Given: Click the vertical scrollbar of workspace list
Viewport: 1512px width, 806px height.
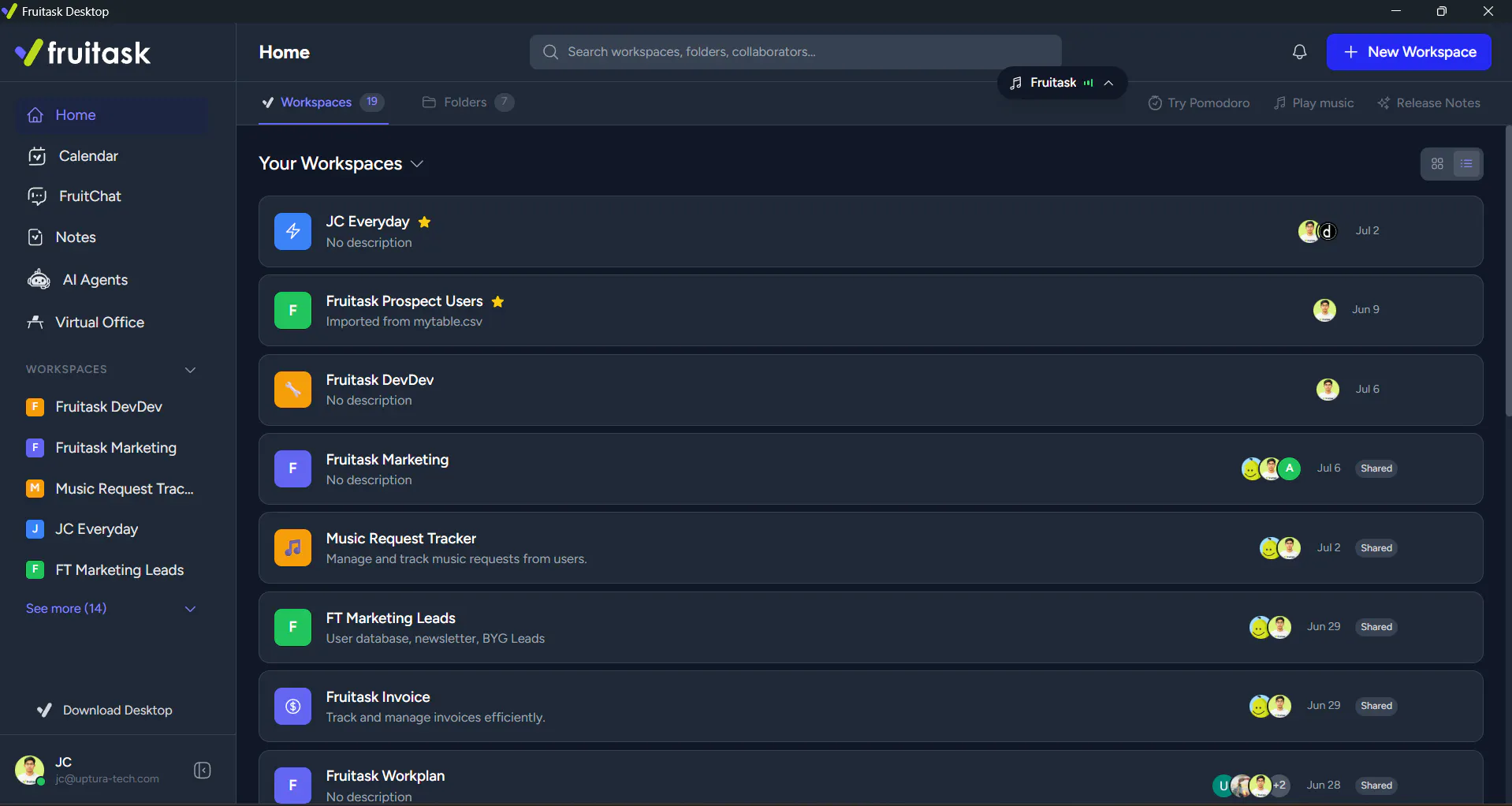Looking at the screenshot, I should point(1508,272).
